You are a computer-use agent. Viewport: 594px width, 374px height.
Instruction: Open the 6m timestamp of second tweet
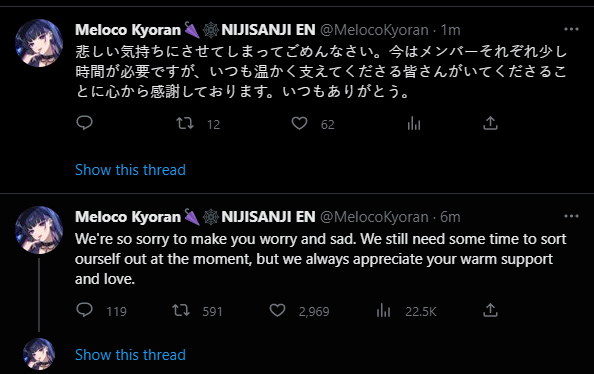[450, 217]
